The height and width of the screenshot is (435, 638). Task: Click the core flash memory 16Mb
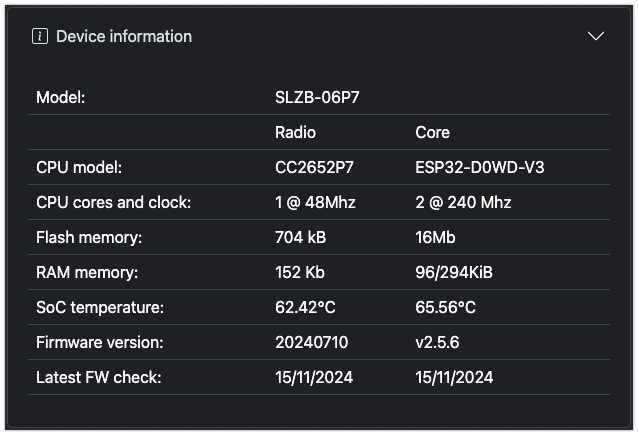click(435, 237)
